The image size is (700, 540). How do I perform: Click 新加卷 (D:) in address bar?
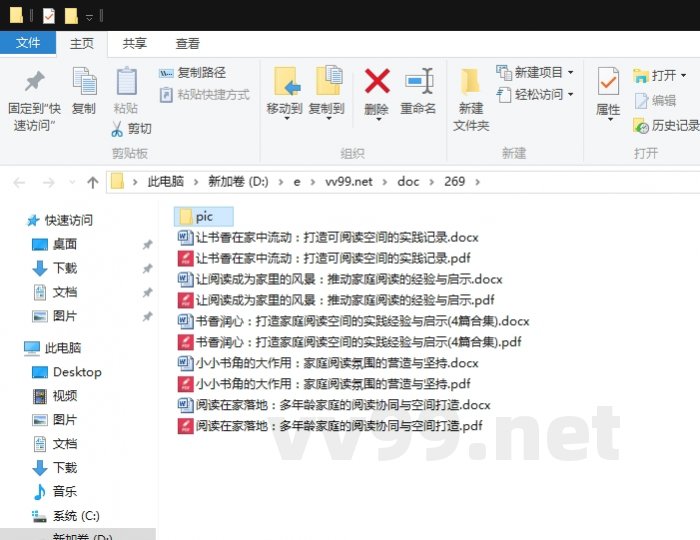[238, 182]
